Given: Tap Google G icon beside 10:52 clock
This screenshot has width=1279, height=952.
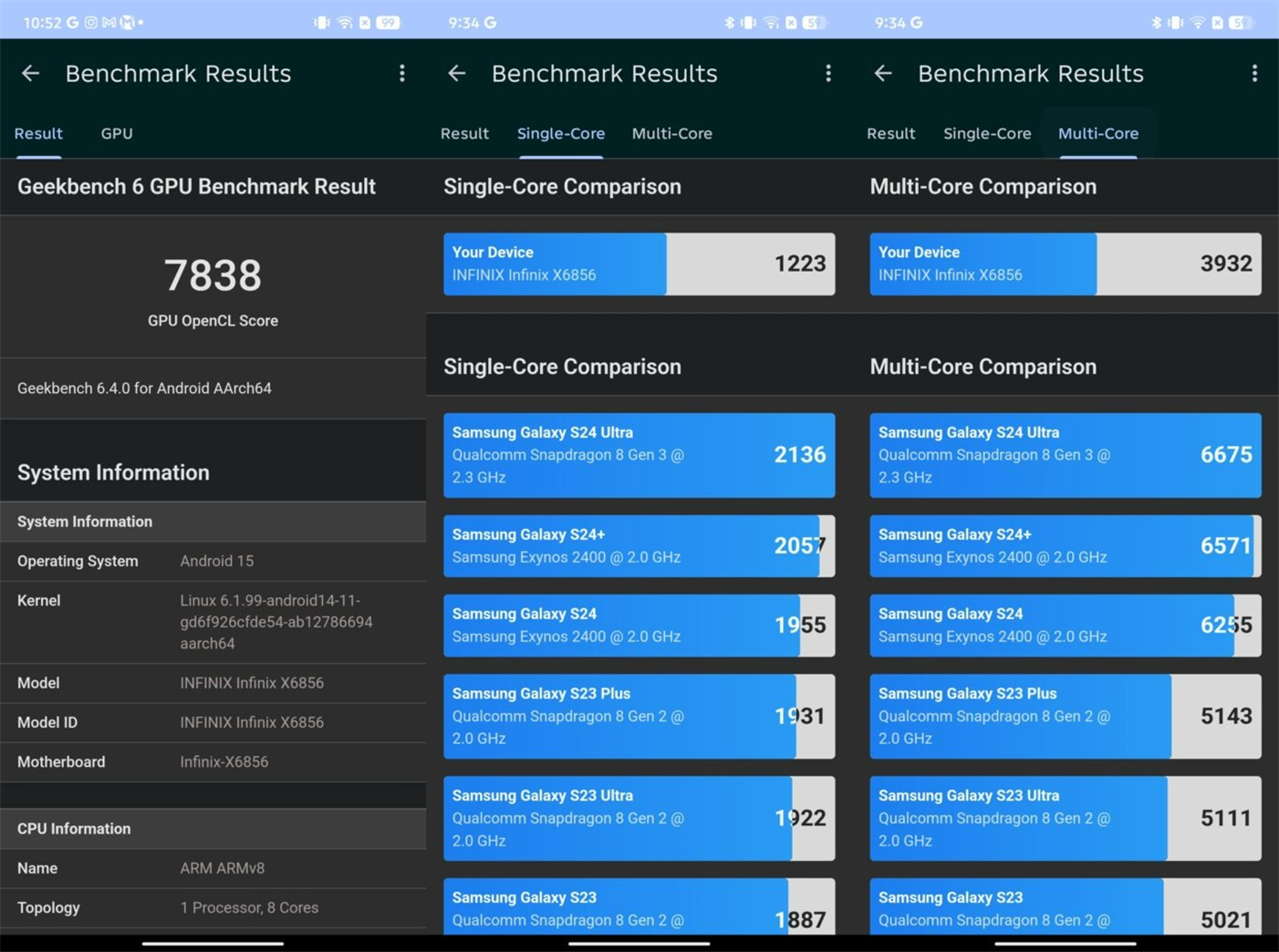Looking at the screenshot, I should click(x=72, y=23).
